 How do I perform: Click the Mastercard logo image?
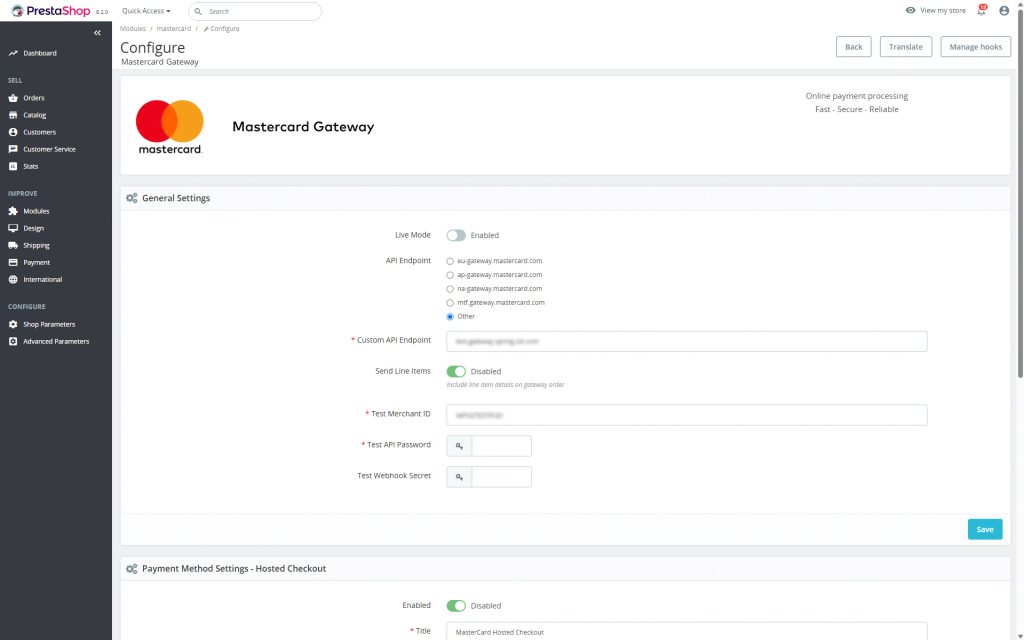pyautogui.click(x=170, y=127)
